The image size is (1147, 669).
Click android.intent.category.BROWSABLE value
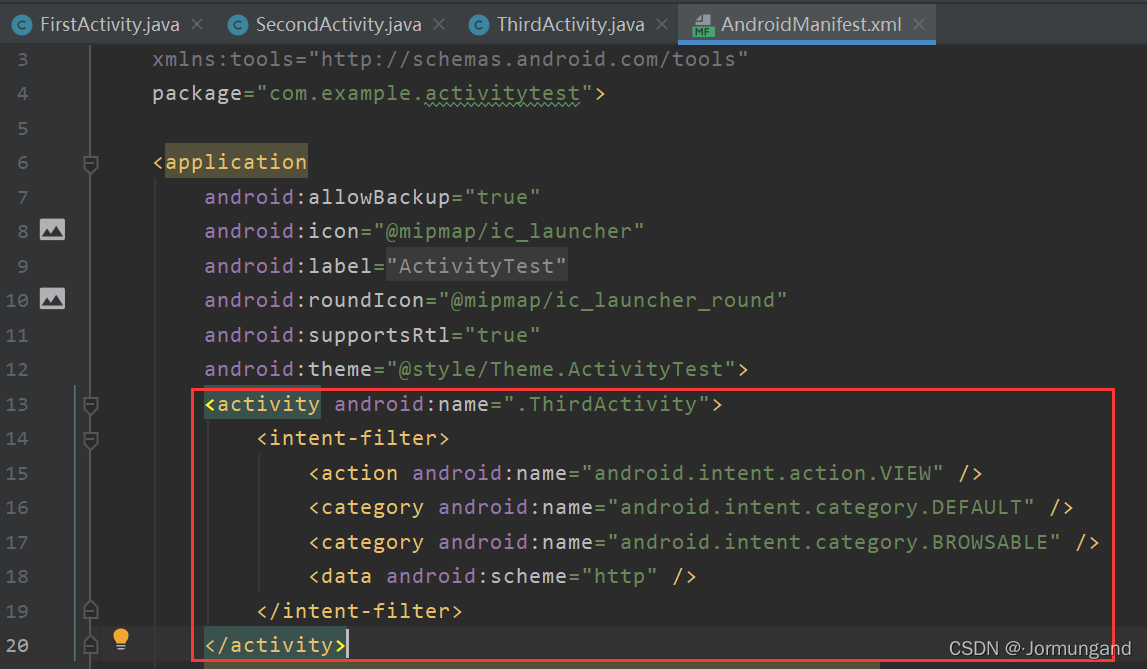834,542
